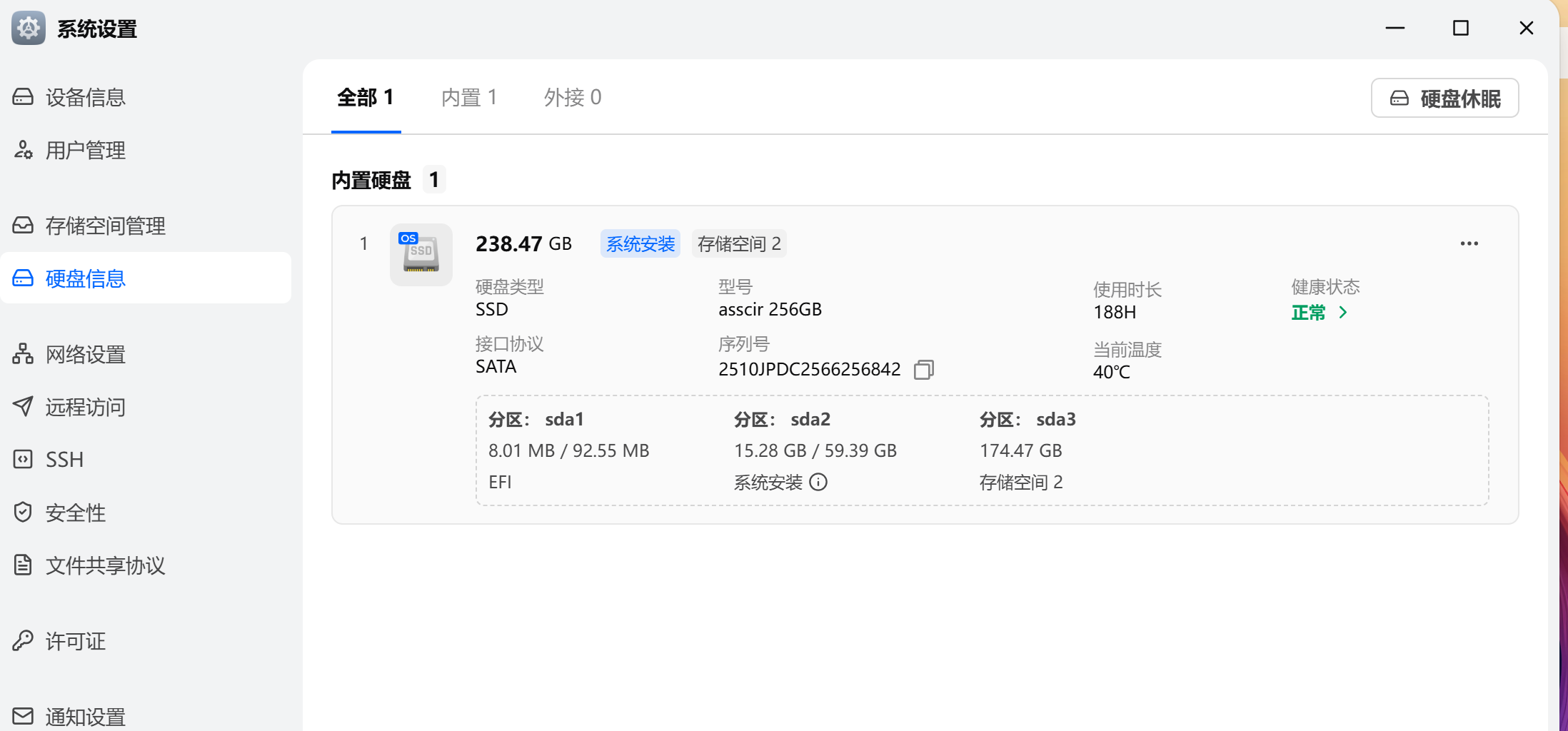
Task: Open the disk more options menu
Action: [x=1469, y=243]
